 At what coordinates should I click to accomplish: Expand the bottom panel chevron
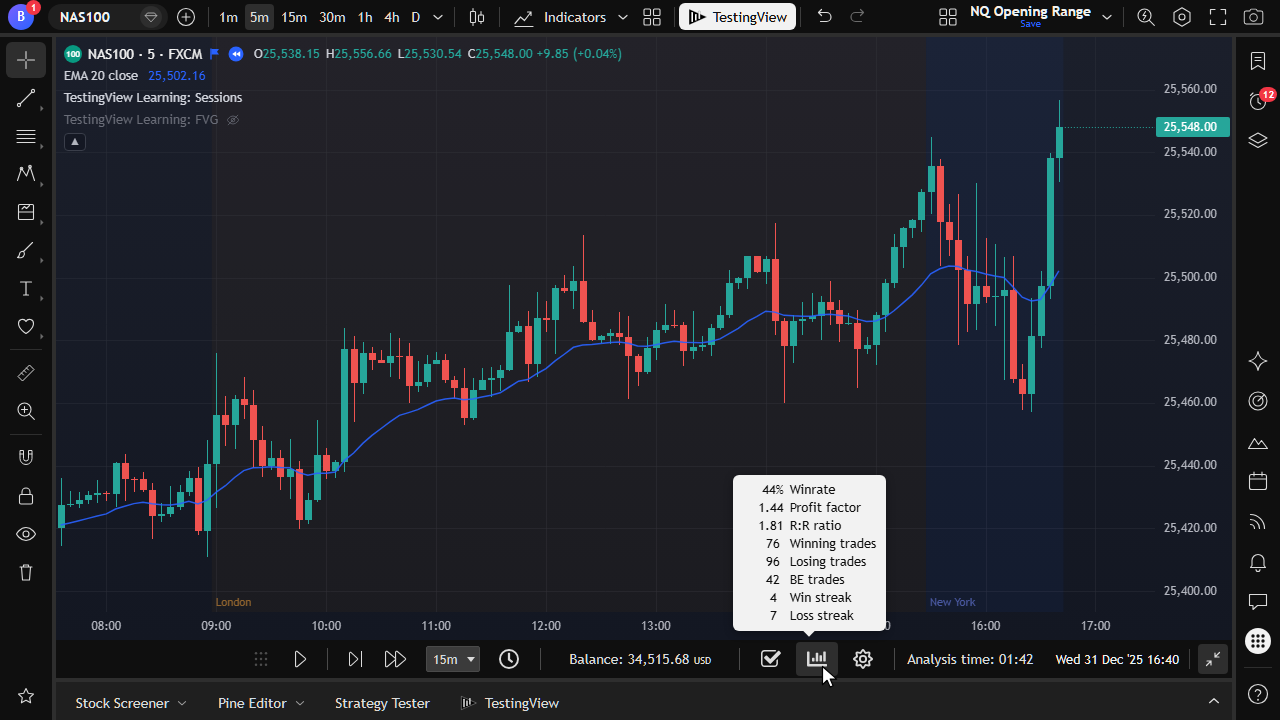pos(1214,702)
